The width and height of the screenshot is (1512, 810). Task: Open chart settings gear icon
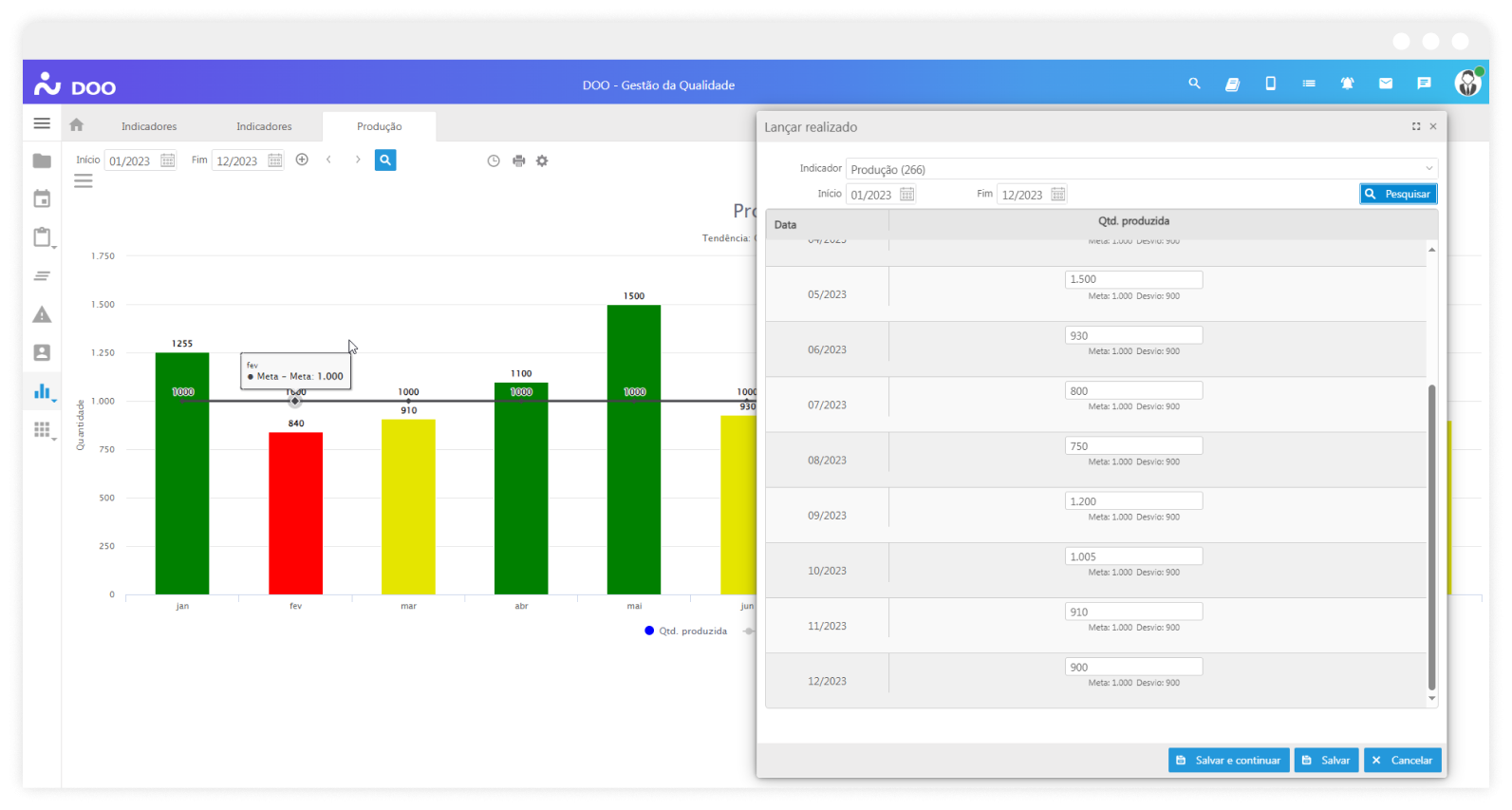(x=542, y=161)
